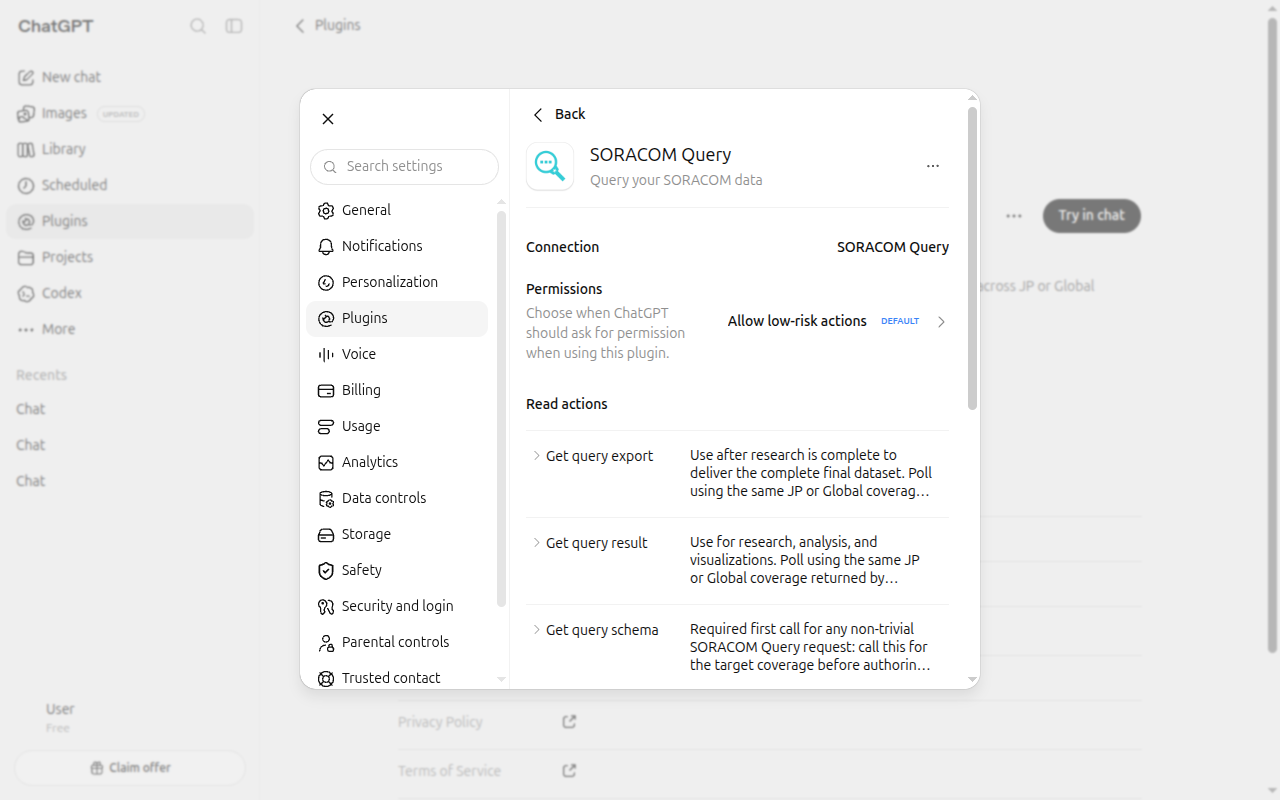Close the settings dialog with X icon
This screenshot has width=1280, height=800.
(x=328, y=119)
